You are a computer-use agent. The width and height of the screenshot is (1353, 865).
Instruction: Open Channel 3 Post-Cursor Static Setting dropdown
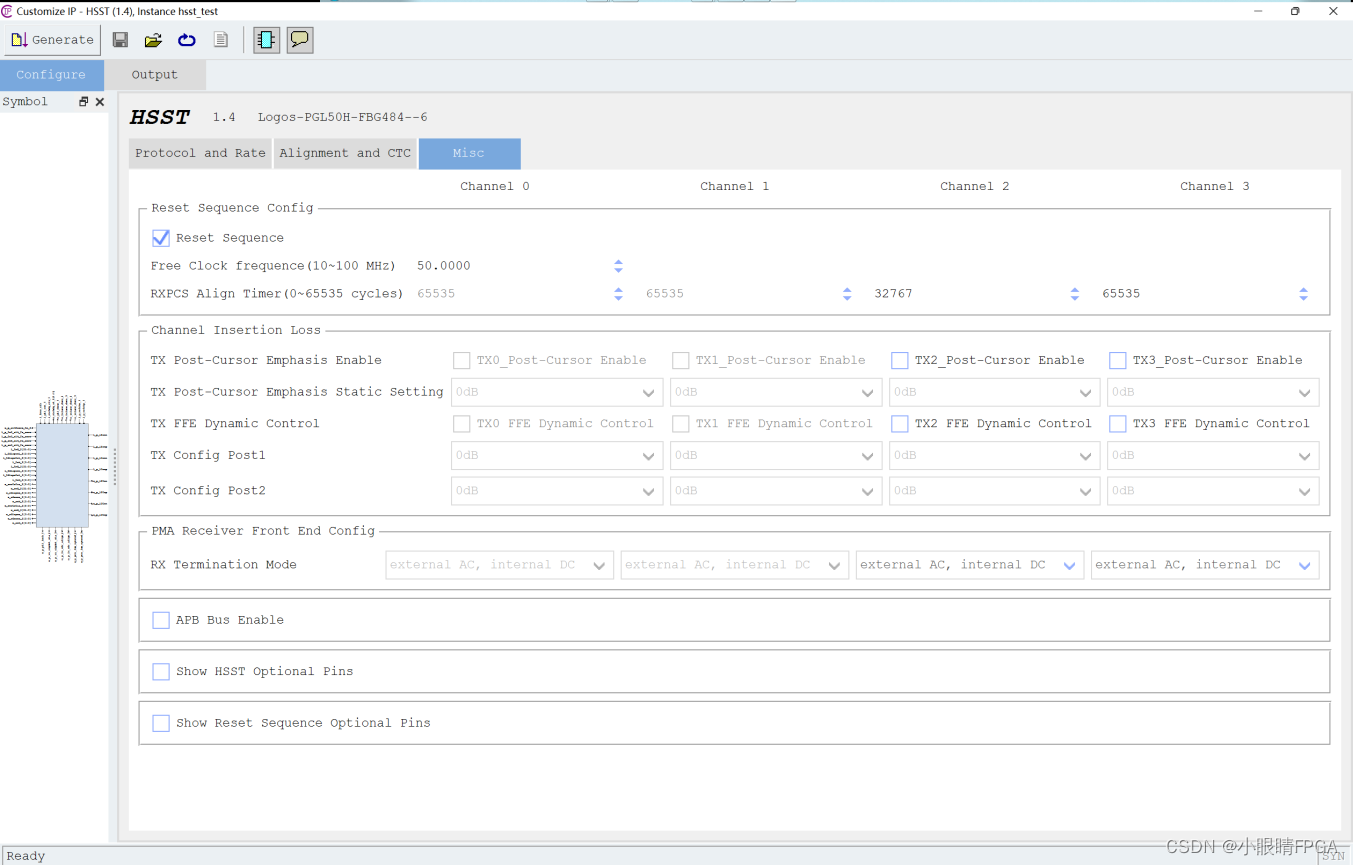[x=1213, y=392]
